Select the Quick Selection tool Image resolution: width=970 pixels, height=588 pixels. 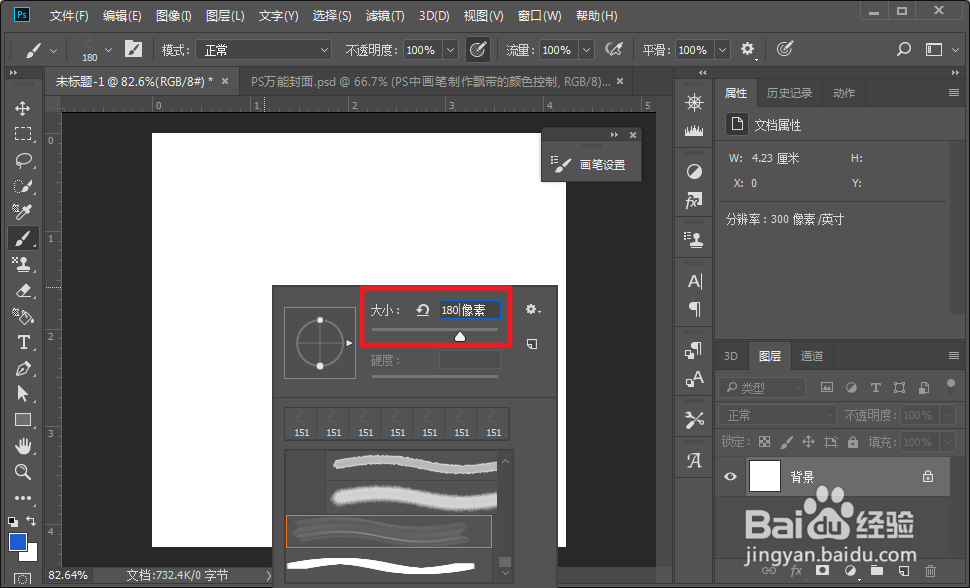(x=23, y=186)
